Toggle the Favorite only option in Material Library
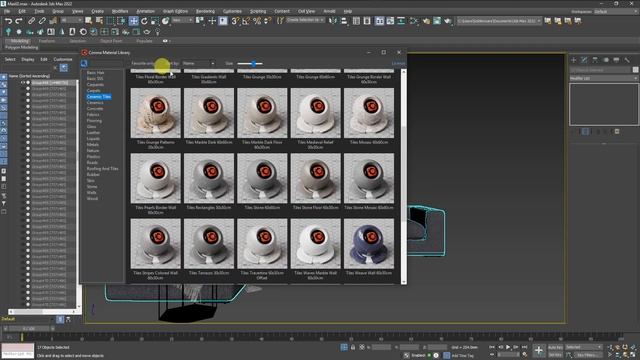 [x=142, y=63]
